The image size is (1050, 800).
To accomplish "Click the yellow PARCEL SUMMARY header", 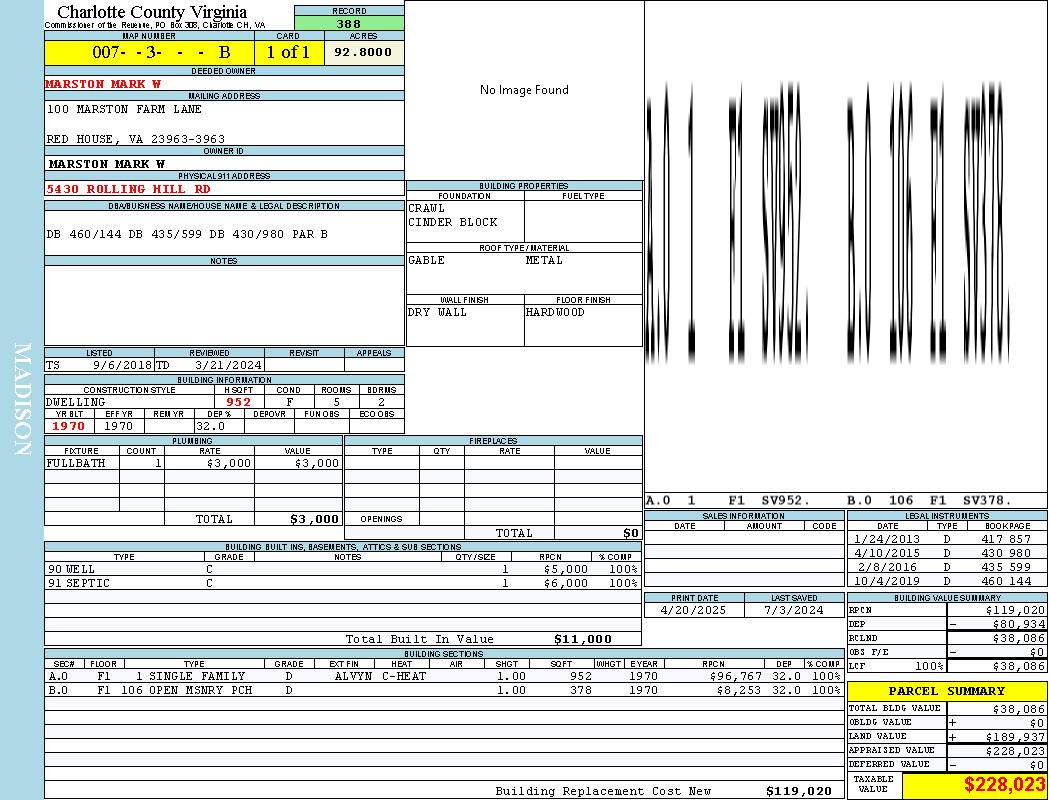I will 946,691.
